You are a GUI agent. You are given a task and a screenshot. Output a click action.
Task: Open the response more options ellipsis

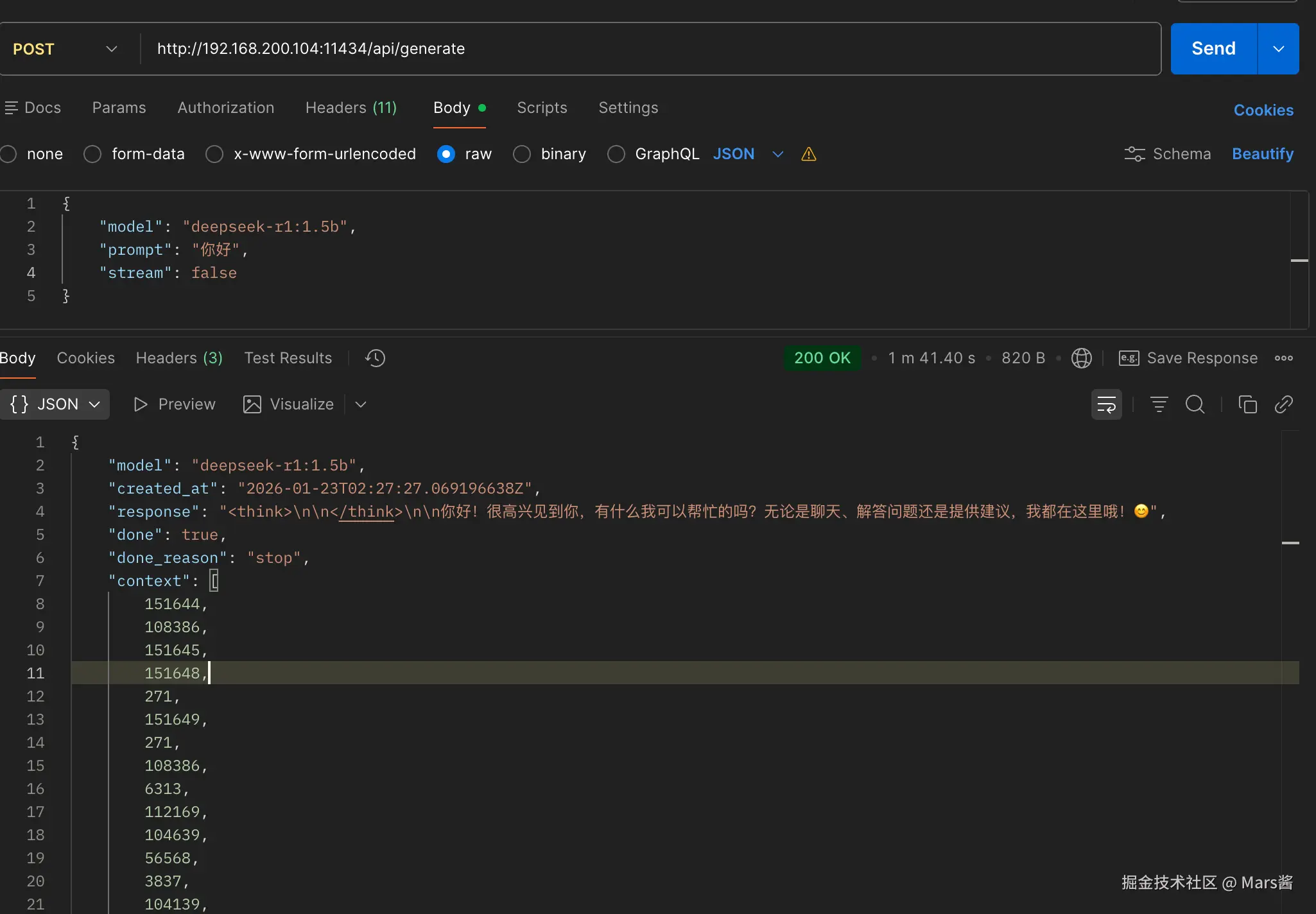(x=1283, y=358)
